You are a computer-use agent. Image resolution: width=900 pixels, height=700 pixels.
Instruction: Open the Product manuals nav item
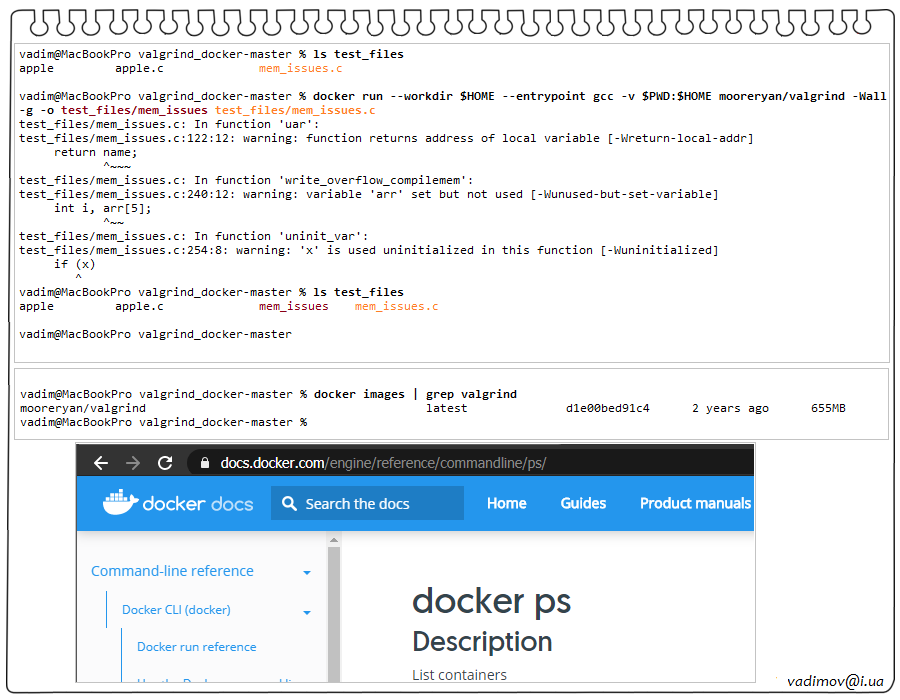point(695,503)
